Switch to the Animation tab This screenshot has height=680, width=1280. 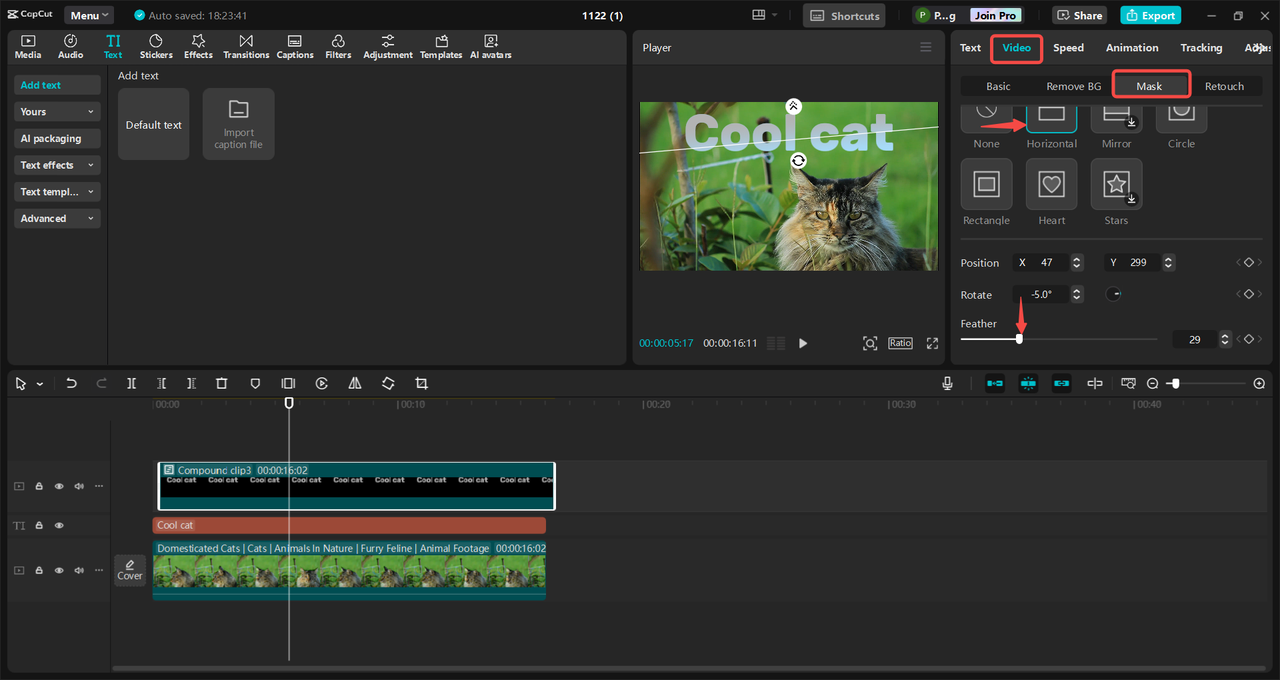(x=1131, y=47)
